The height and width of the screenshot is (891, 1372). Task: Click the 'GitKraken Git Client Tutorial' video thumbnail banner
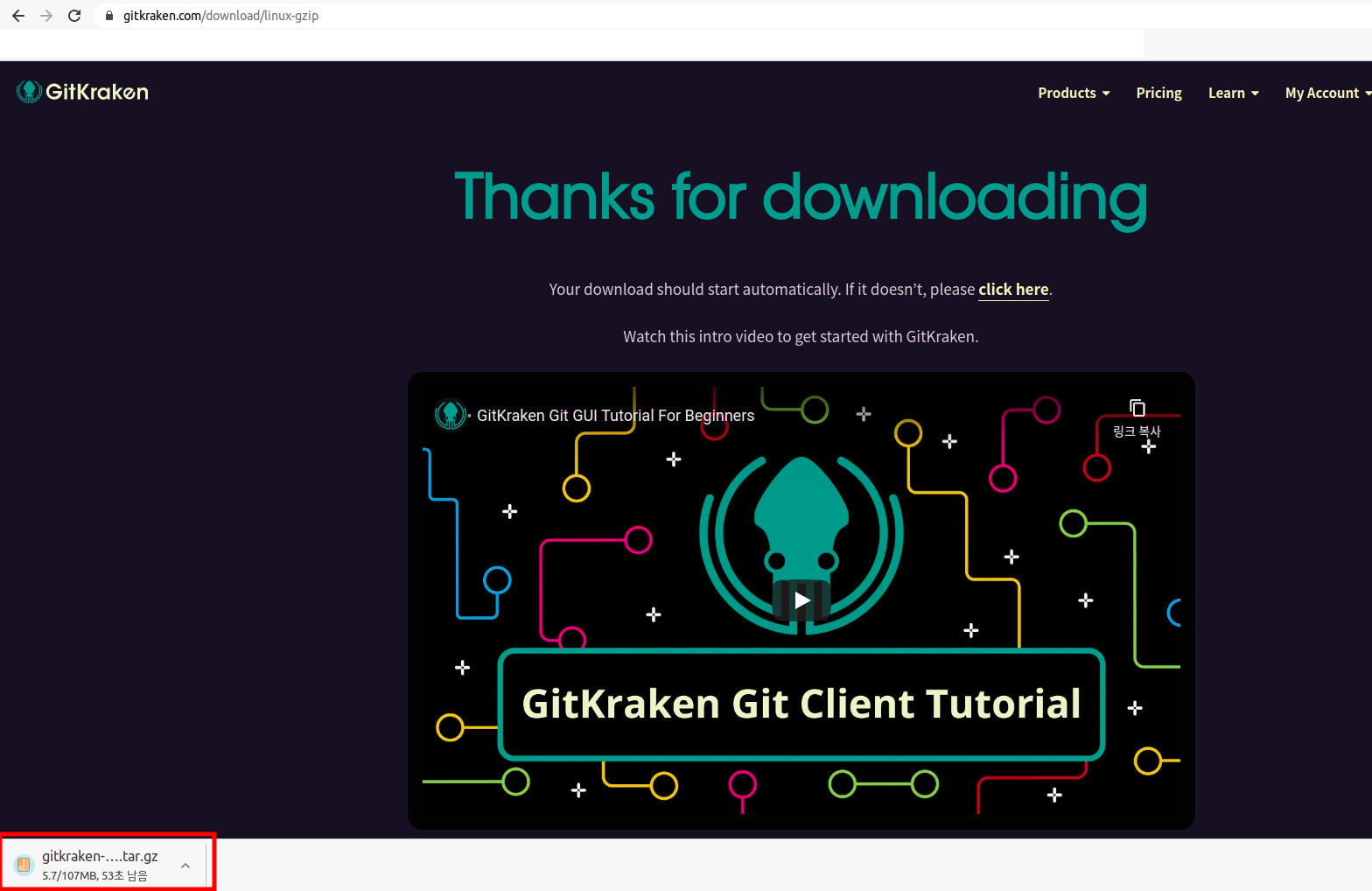tap(801, 705)
